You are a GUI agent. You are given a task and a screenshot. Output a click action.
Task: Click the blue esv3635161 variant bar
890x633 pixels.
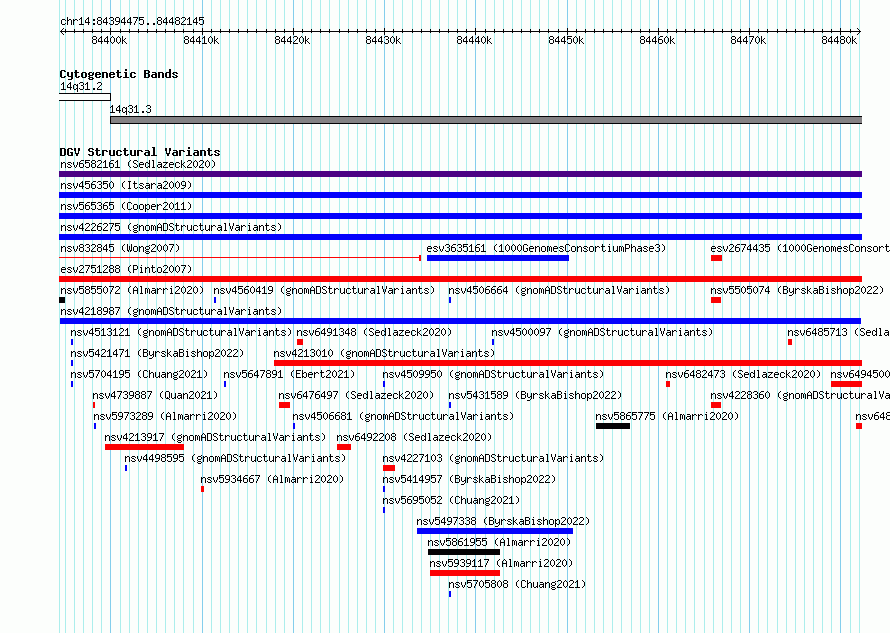498,258
